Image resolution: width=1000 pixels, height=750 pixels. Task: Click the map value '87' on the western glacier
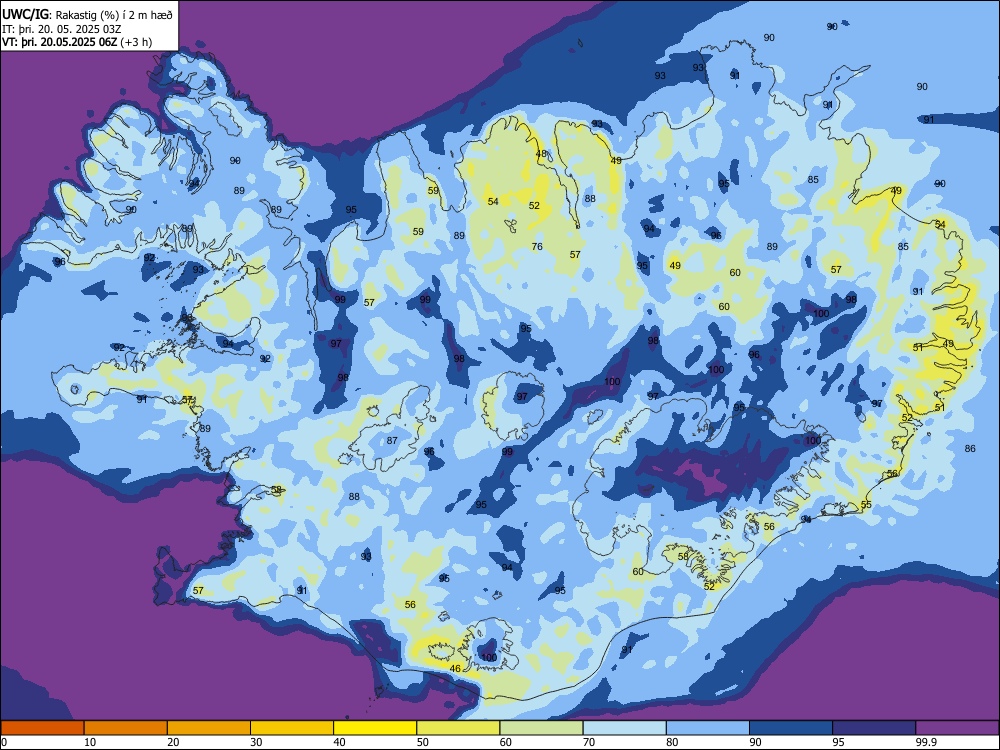[392, 440]
